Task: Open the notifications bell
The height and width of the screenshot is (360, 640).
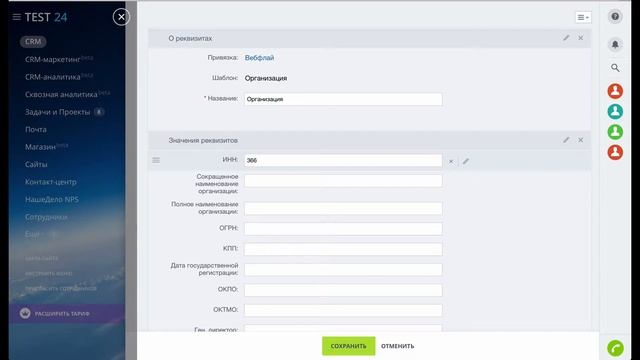Action: pyautogui.click(x=615, y=44)
